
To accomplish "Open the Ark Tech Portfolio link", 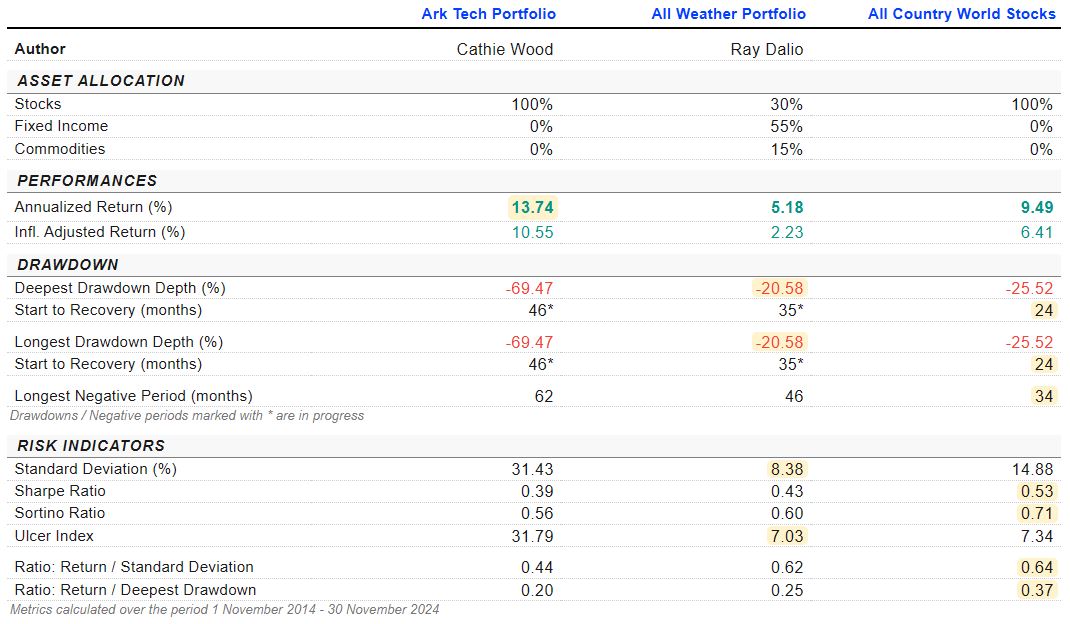I will (489, 14).
